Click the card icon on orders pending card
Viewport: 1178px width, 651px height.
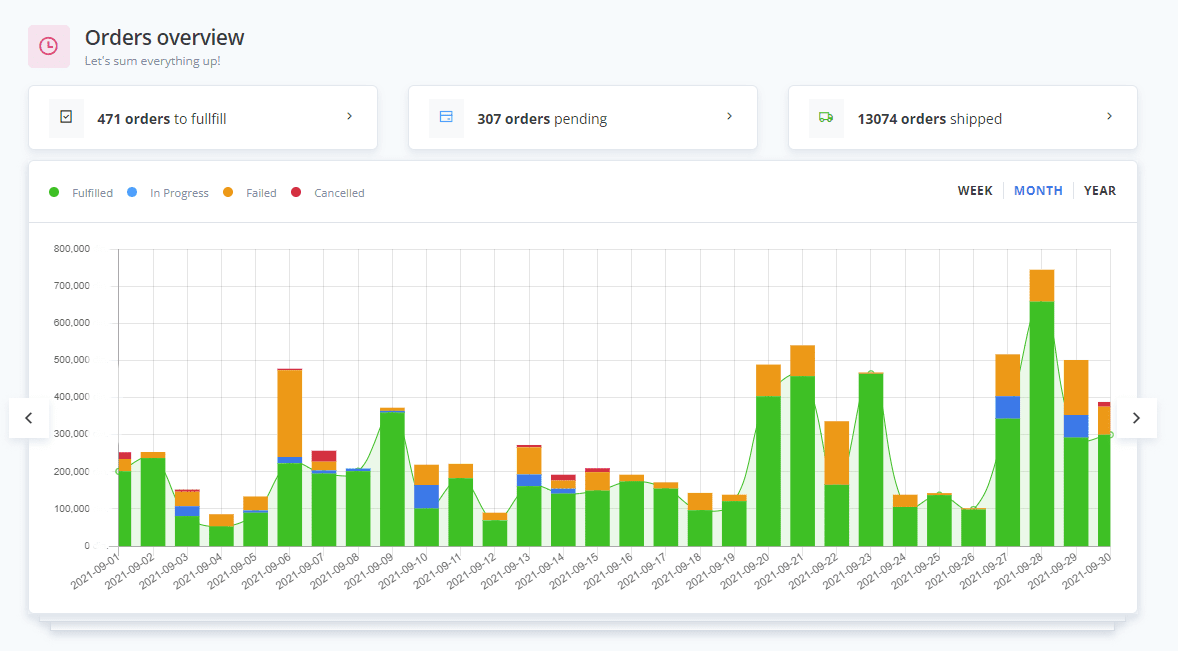click(x=446, y=117)
